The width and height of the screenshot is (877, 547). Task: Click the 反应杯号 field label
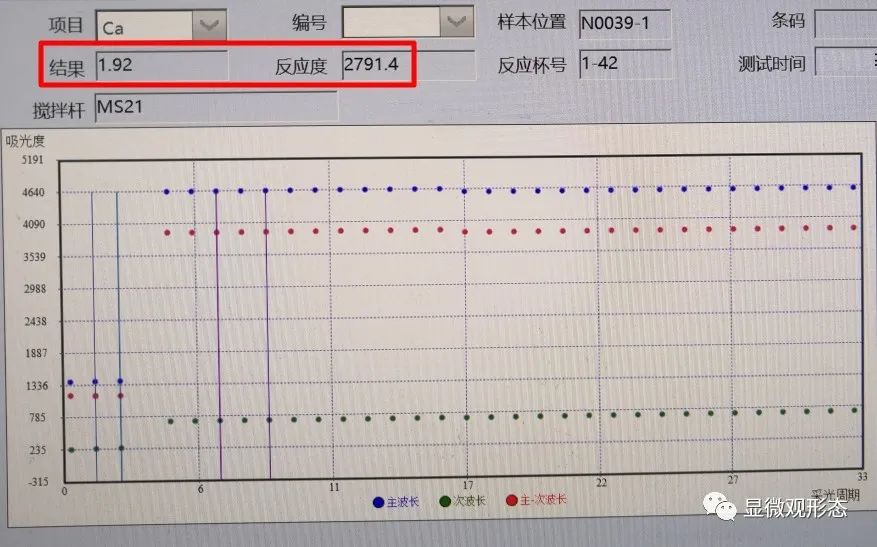click(x=532, y=65)
